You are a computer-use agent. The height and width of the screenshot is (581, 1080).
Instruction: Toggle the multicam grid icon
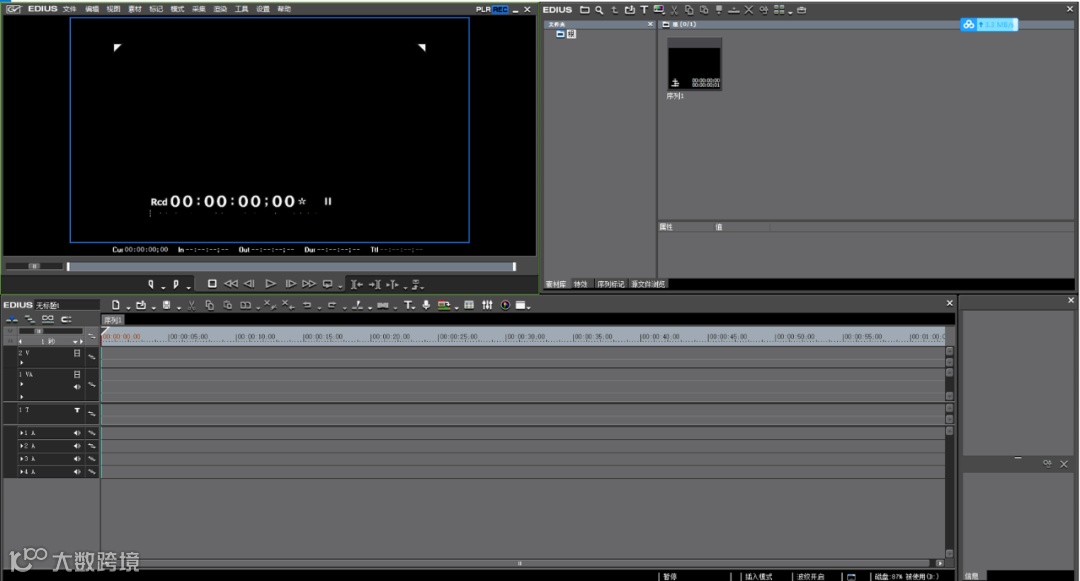[469, 305]
